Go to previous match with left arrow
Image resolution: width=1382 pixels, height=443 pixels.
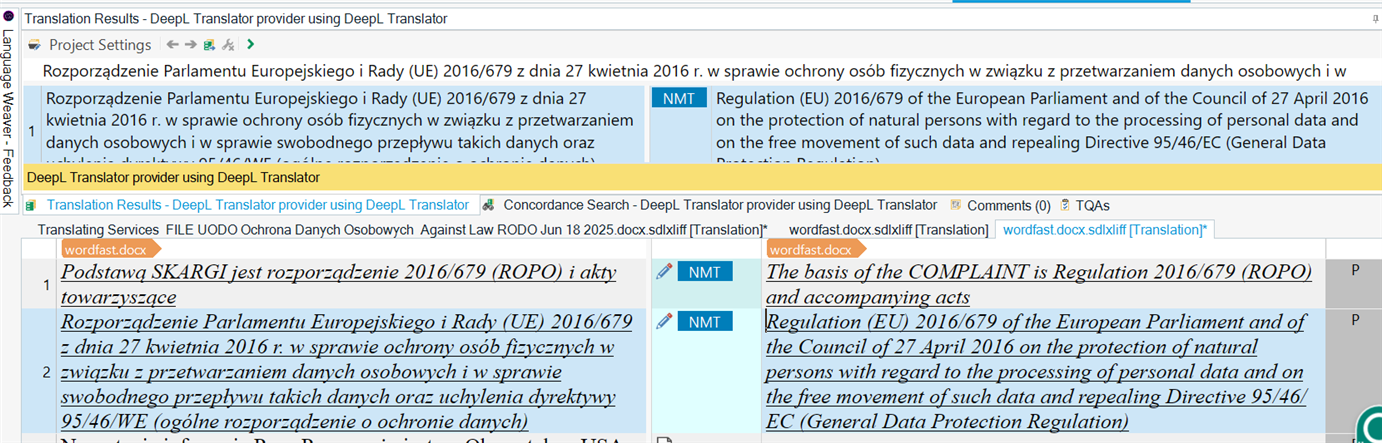pyautogui.click(x=172, y=45)
